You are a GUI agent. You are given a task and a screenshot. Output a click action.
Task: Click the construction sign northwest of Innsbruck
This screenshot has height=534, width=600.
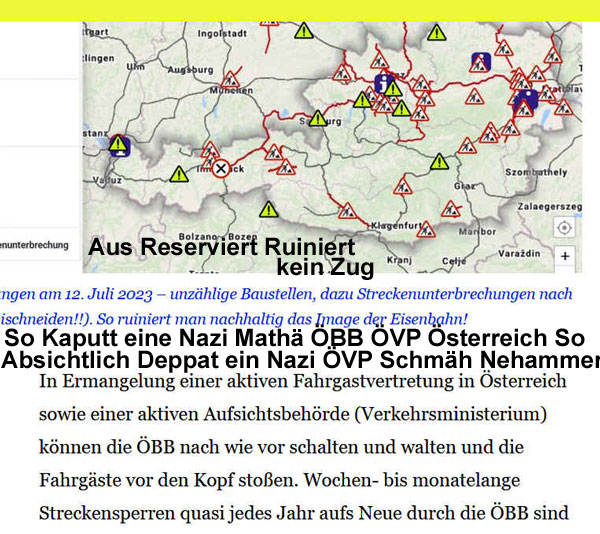click(209, 150)
